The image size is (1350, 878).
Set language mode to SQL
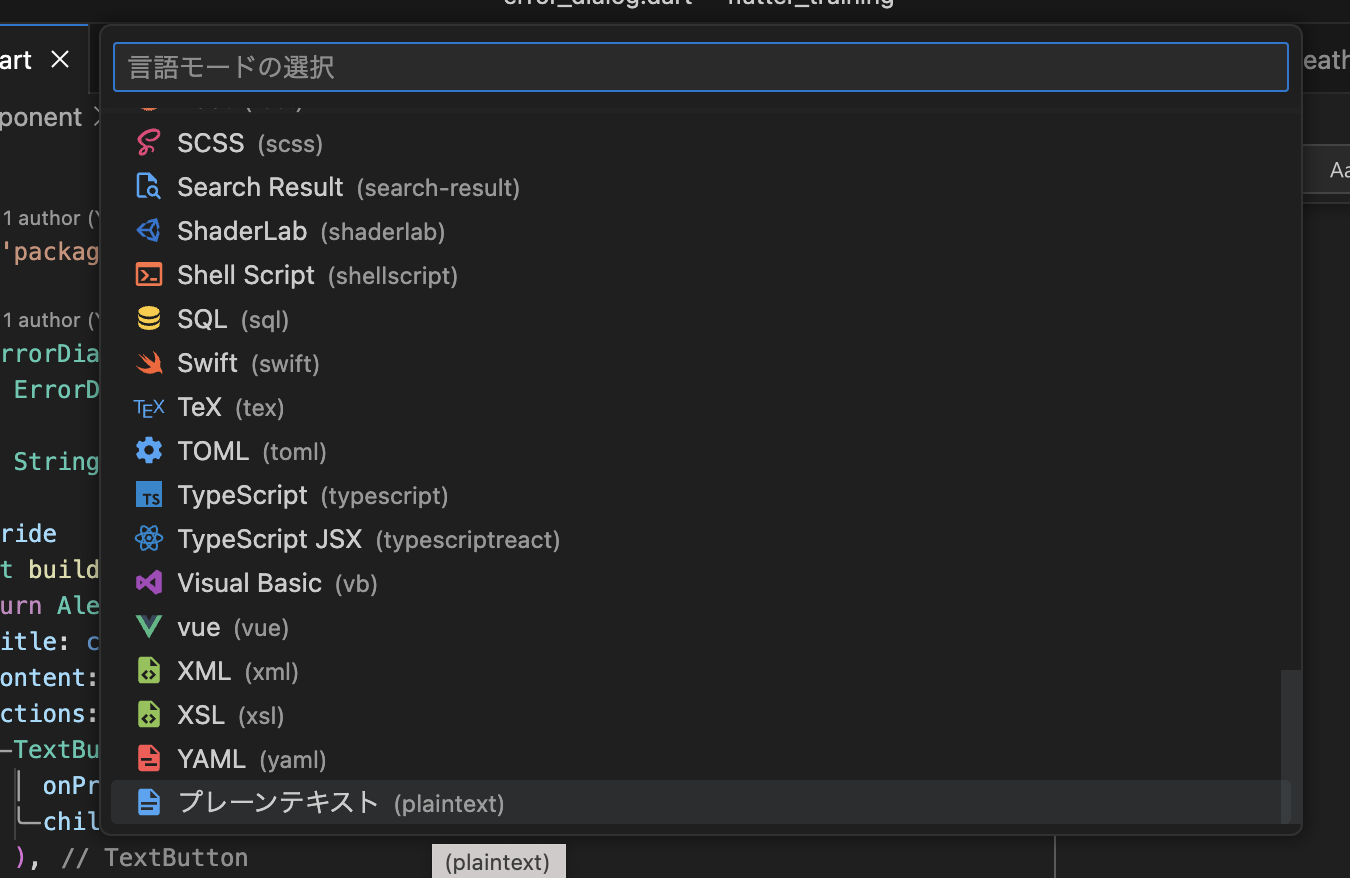pos(701,319)
